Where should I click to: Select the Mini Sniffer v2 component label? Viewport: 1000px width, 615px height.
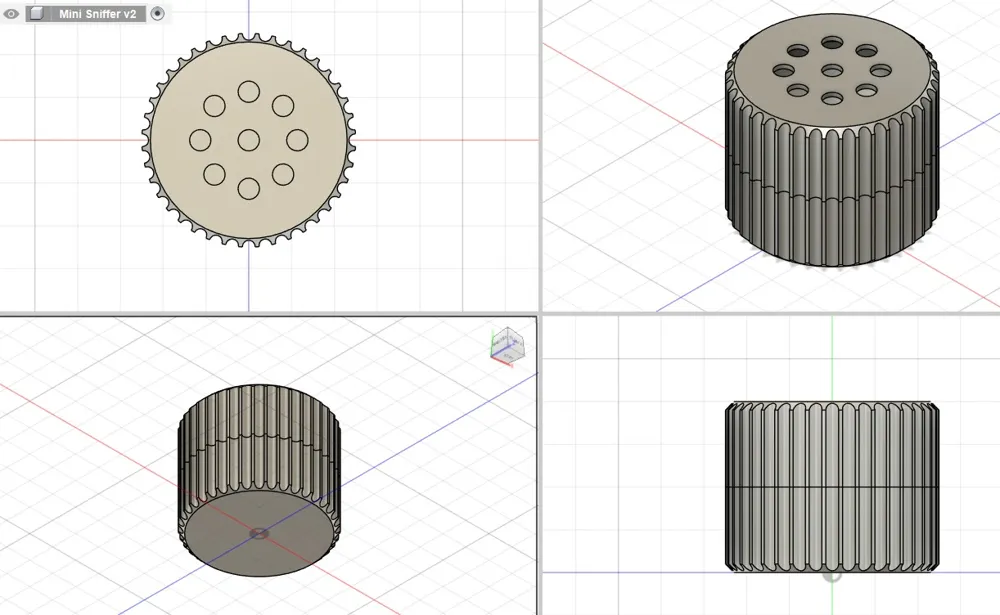(98, 13)
